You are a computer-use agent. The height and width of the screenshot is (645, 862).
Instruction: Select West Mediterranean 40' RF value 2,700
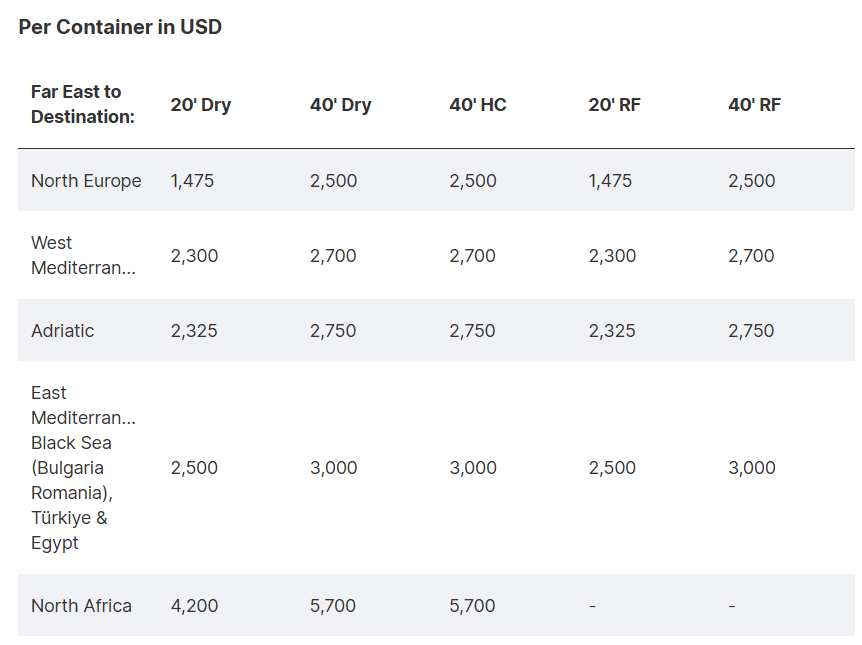pos(751,255)
